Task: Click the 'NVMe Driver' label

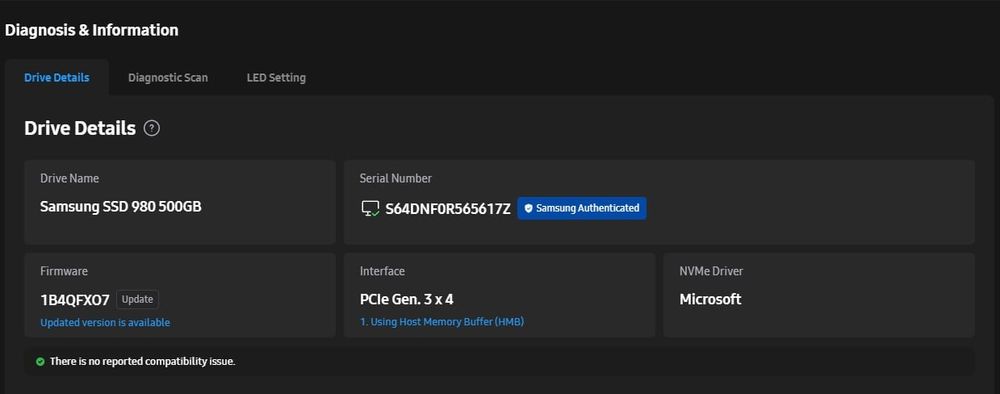Action: 711,271
